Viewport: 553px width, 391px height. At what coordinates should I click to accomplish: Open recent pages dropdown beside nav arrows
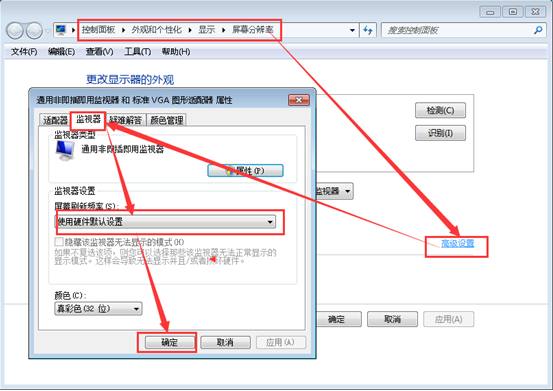[48, 31]
